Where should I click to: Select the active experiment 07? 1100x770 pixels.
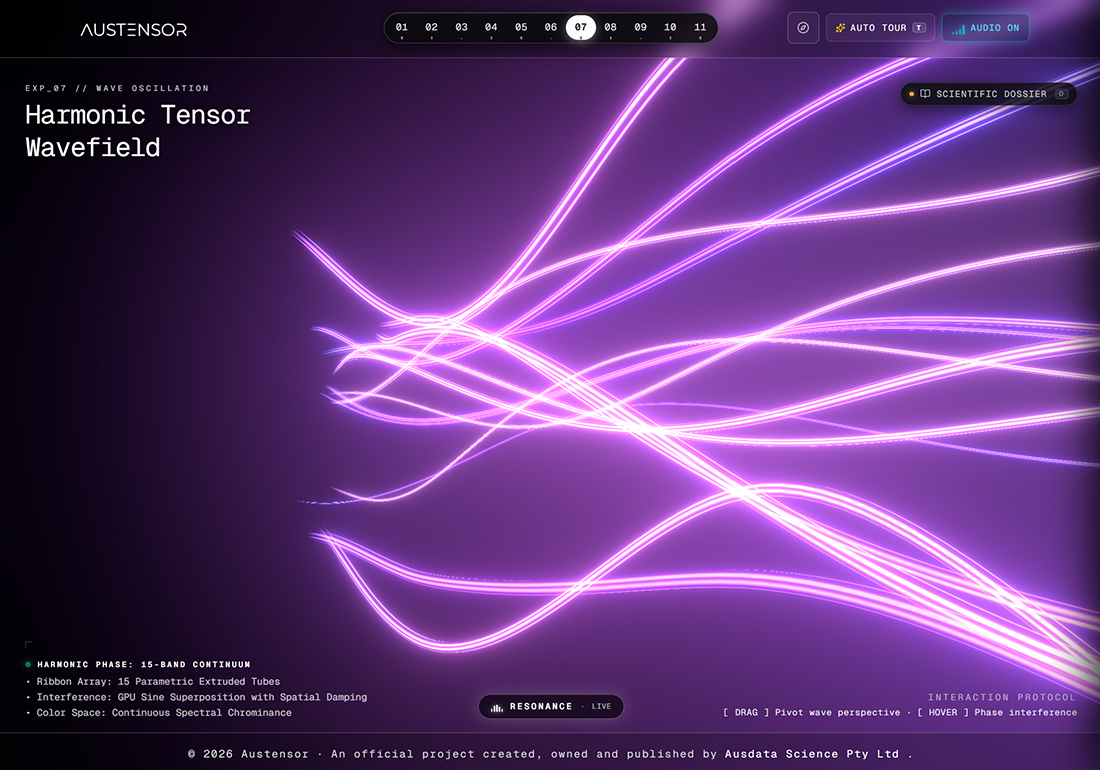point(581,27)
